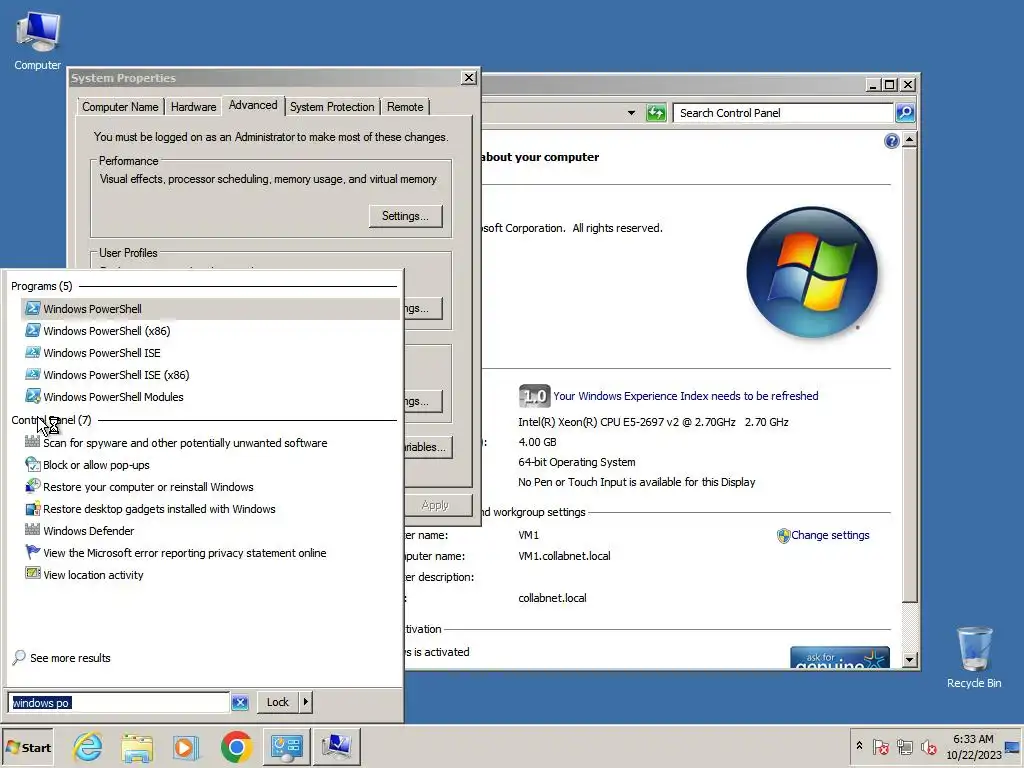Click the Control Panel search magnifier icon
This screenshot has width=1024, height=768.
coord(905,113)
